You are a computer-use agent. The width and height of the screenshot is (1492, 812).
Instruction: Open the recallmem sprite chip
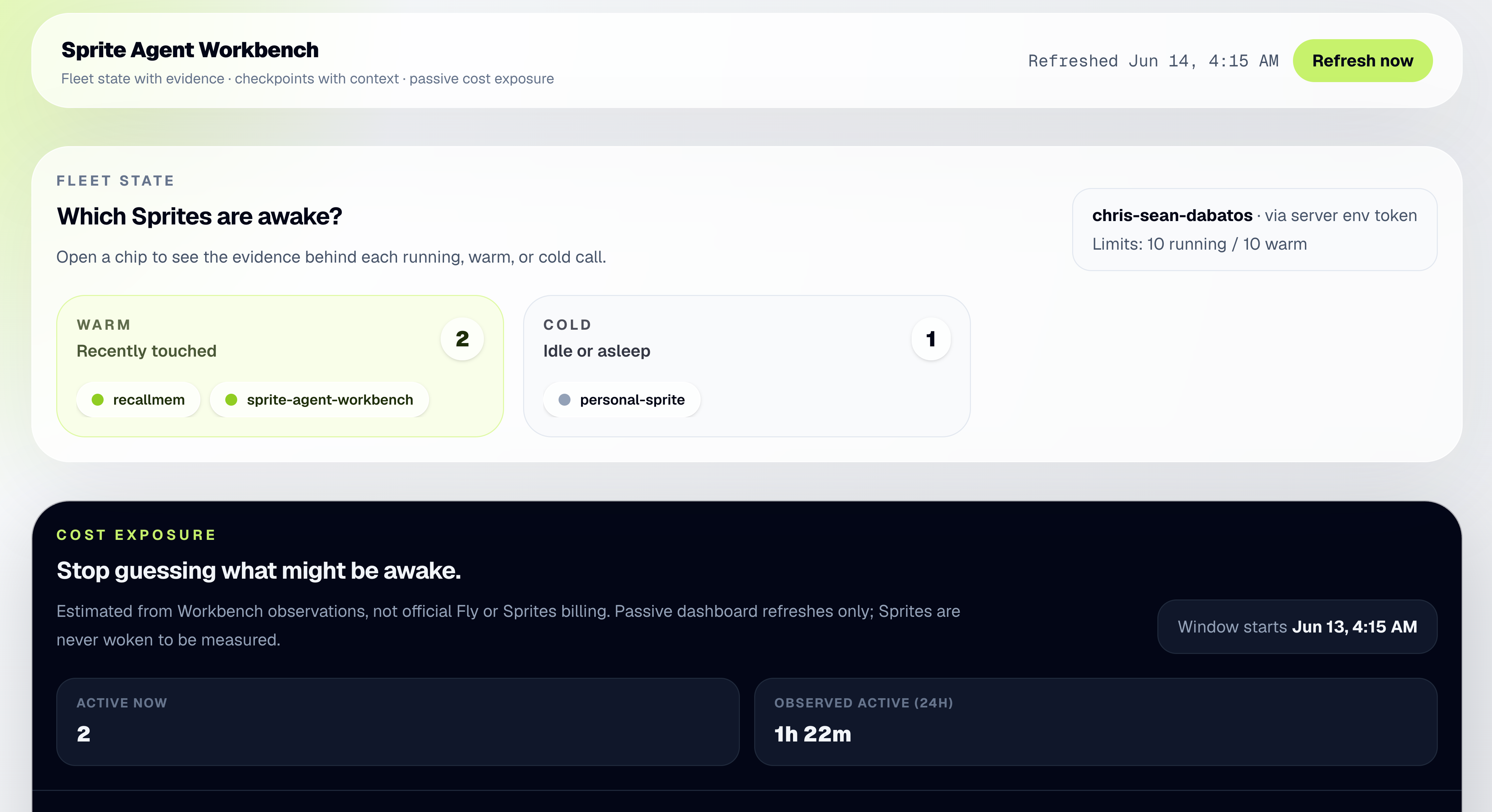tap(138, 400)
